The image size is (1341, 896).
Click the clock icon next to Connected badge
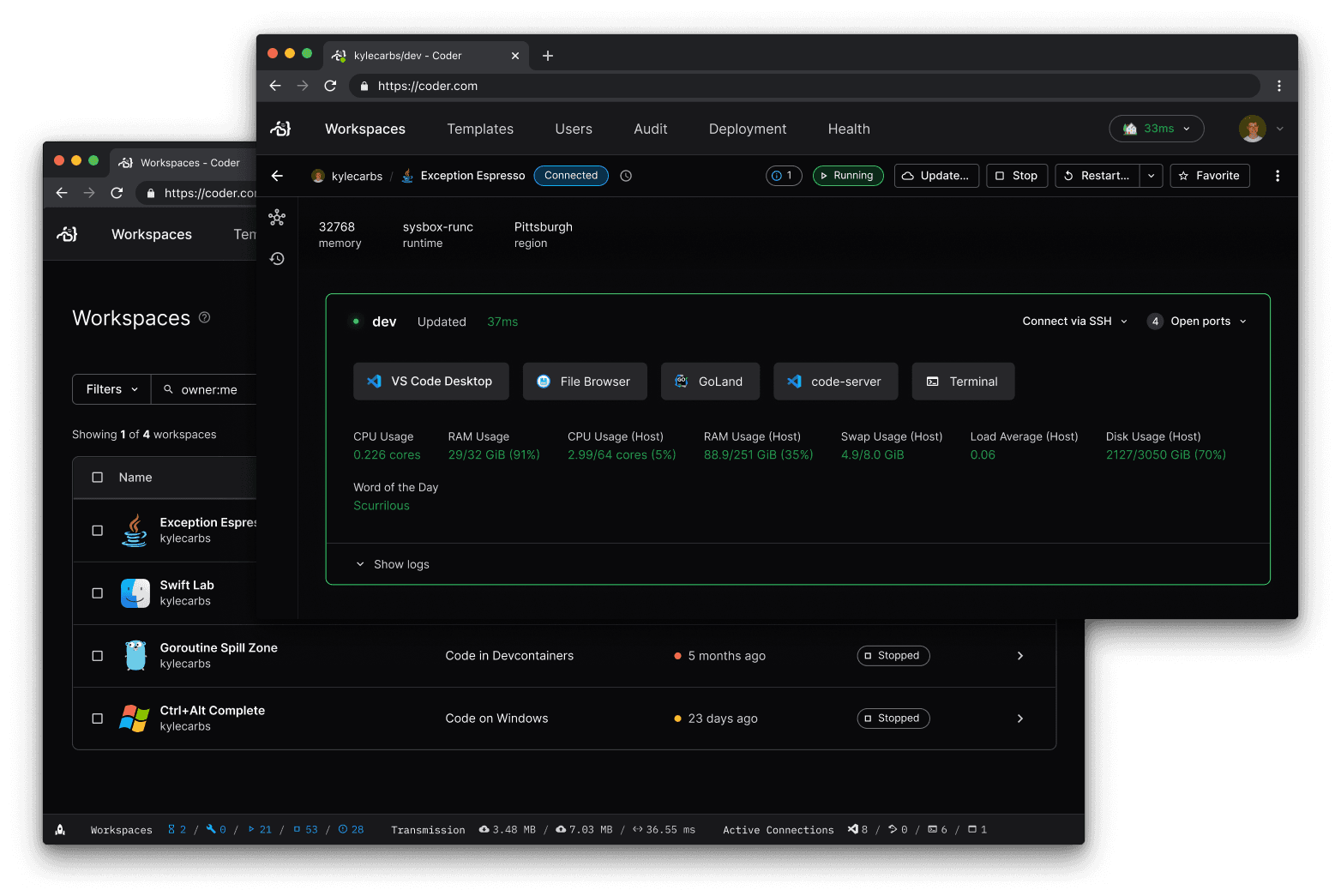626,176
